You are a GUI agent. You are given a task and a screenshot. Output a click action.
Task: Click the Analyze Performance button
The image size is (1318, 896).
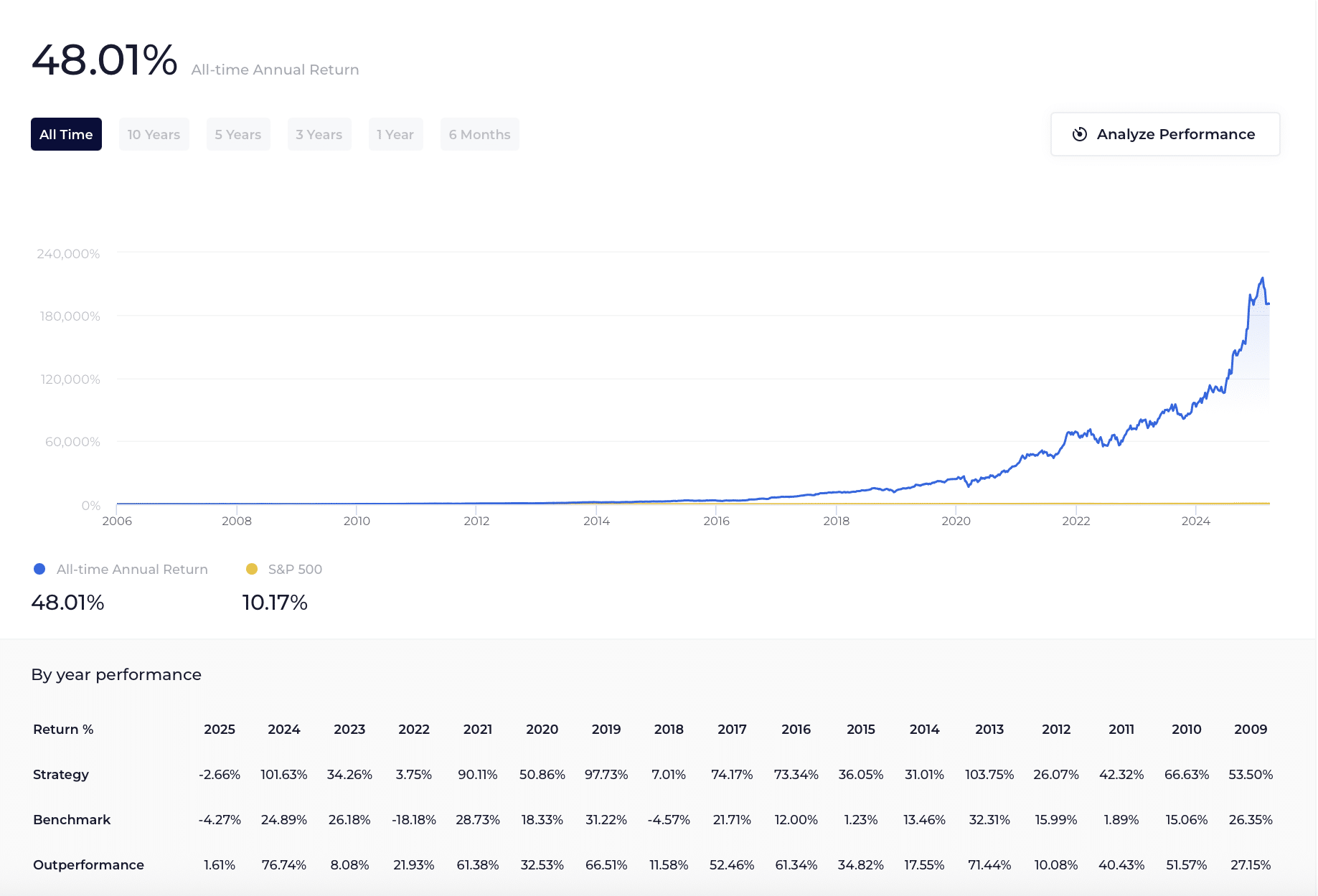1164,134
